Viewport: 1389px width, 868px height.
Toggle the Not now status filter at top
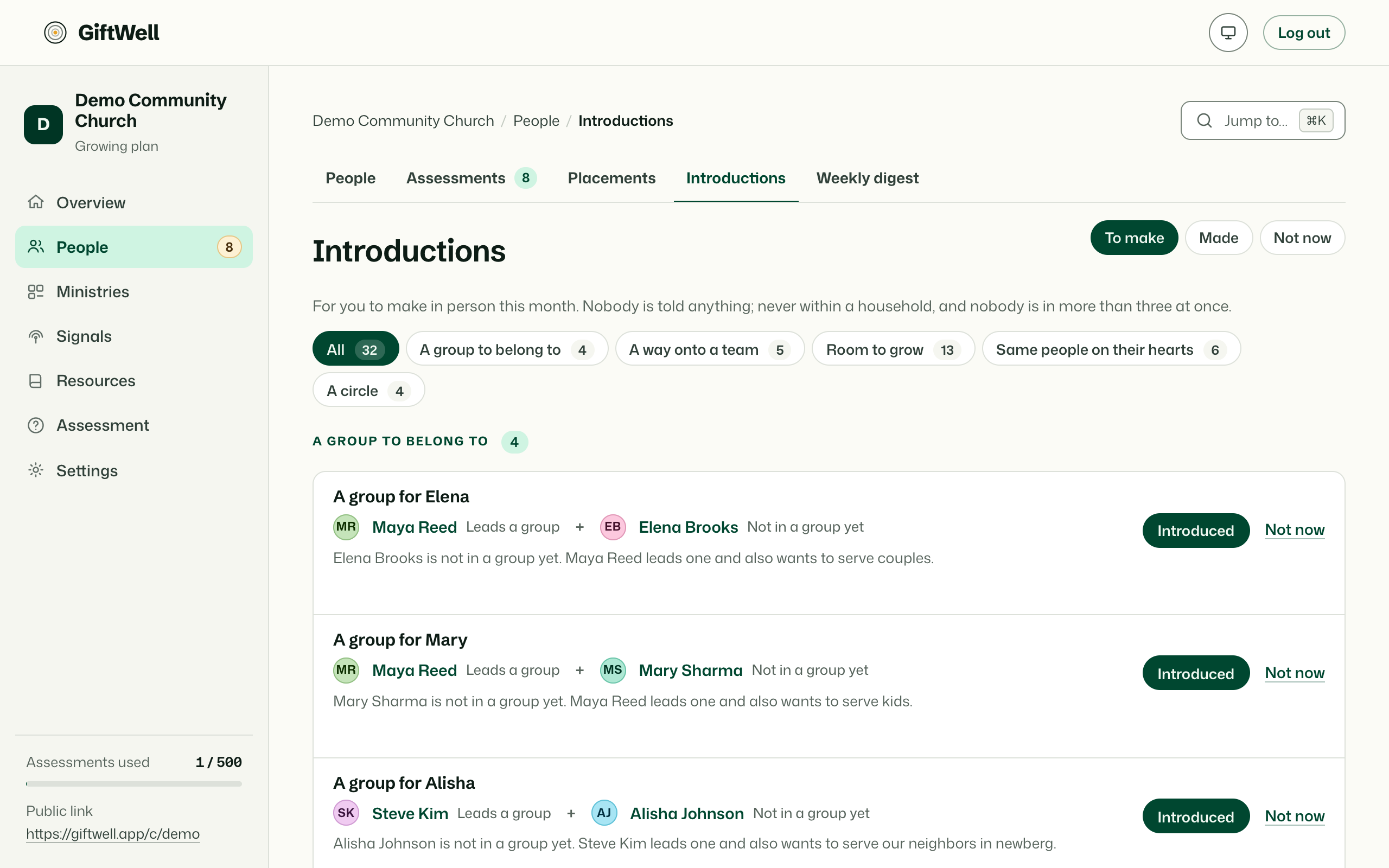pos(1302,238)
